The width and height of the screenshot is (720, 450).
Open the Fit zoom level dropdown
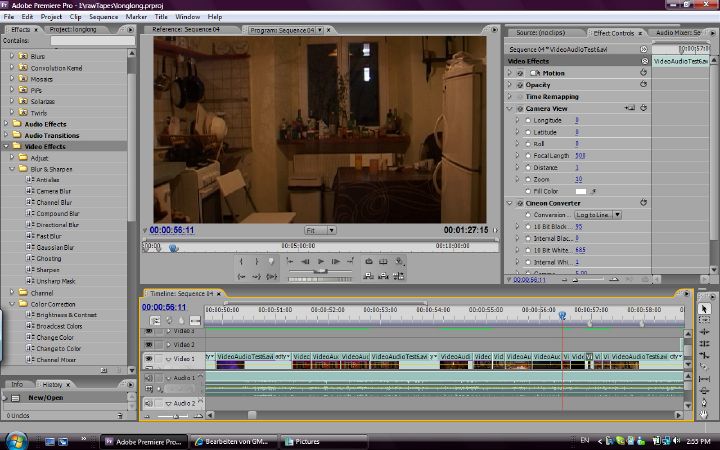coord(320,230)
